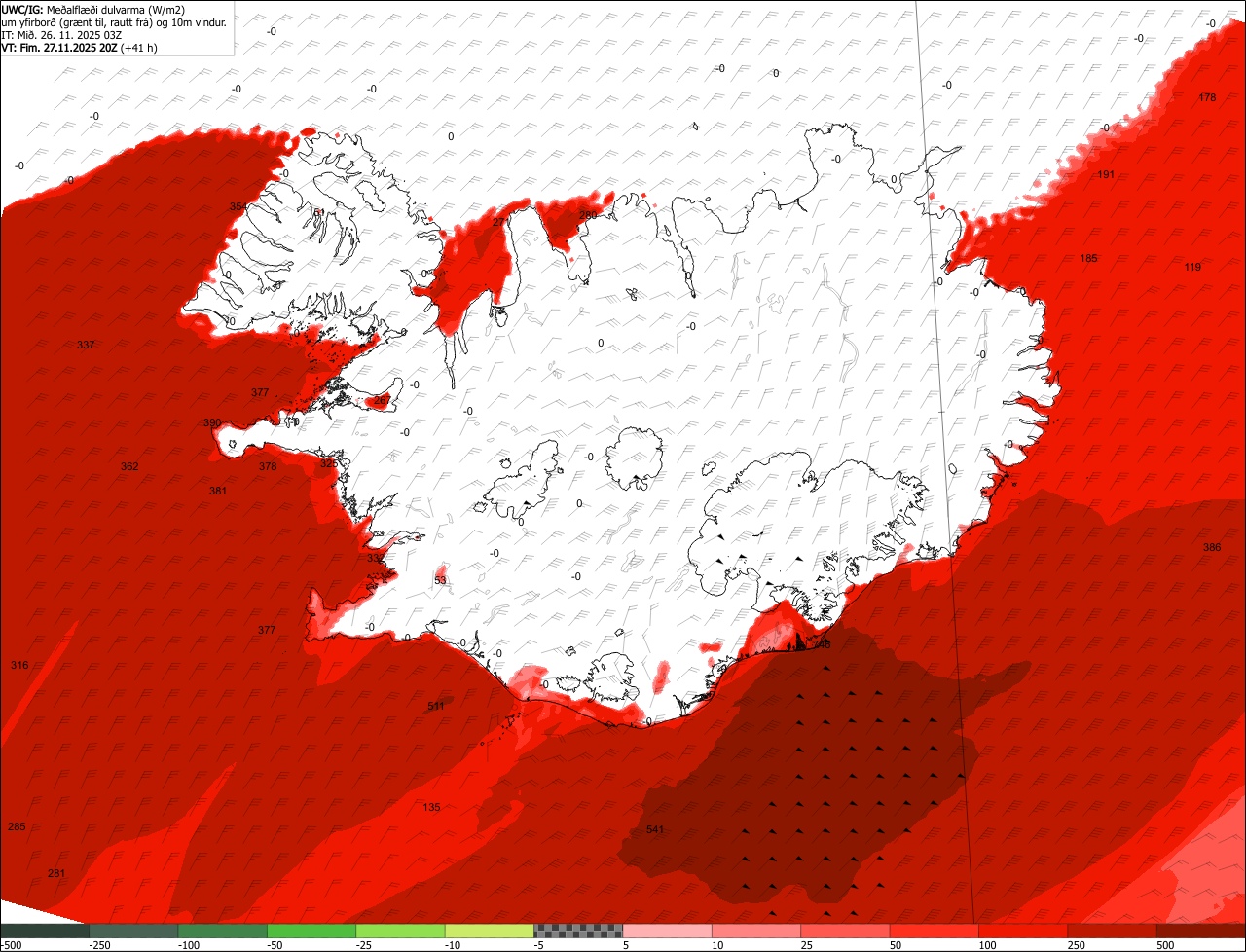Click the init time 'IT: Mið. 26. 11. 2025 03Z'
This screenshot has height=952, width=1246.
point(60,34)
